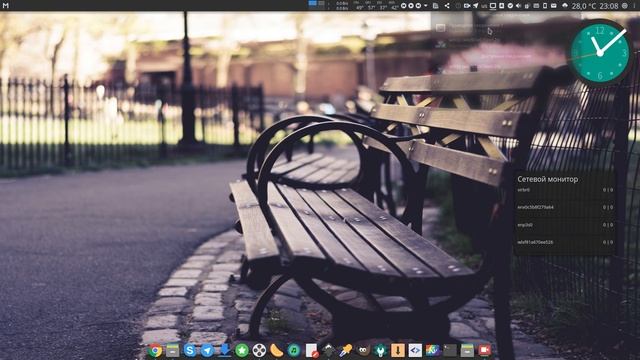
Task: Open Telegram from the dock
Action: click(x=207, y=351)
